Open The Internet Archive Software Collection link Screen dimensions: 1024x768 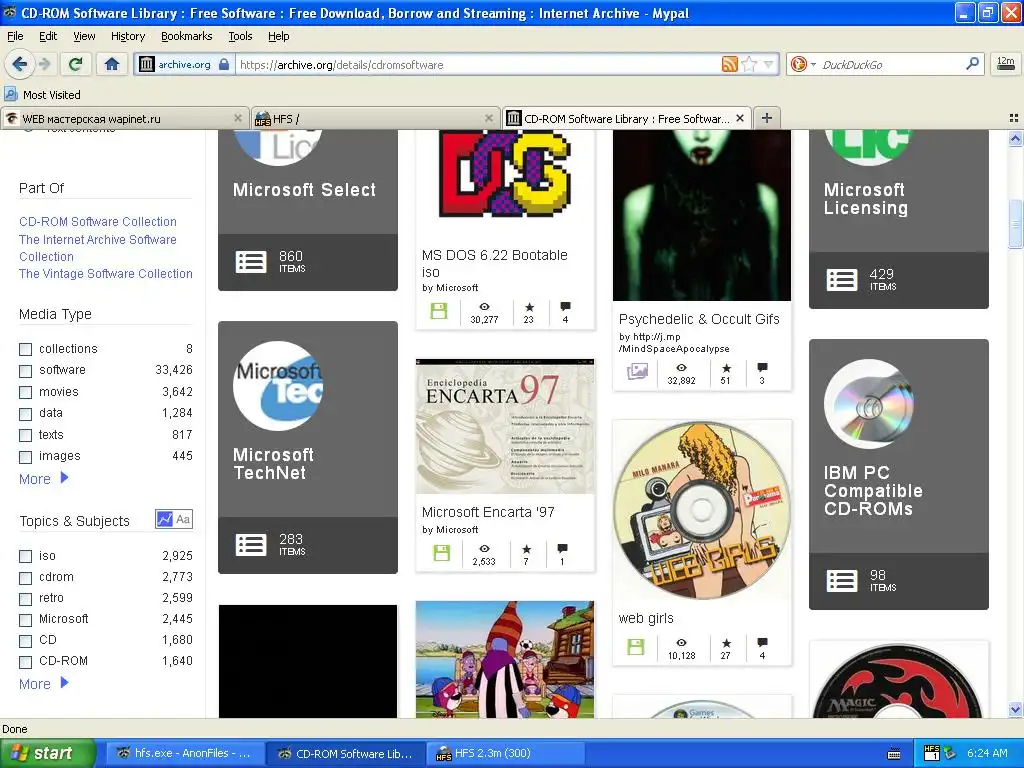98,248
